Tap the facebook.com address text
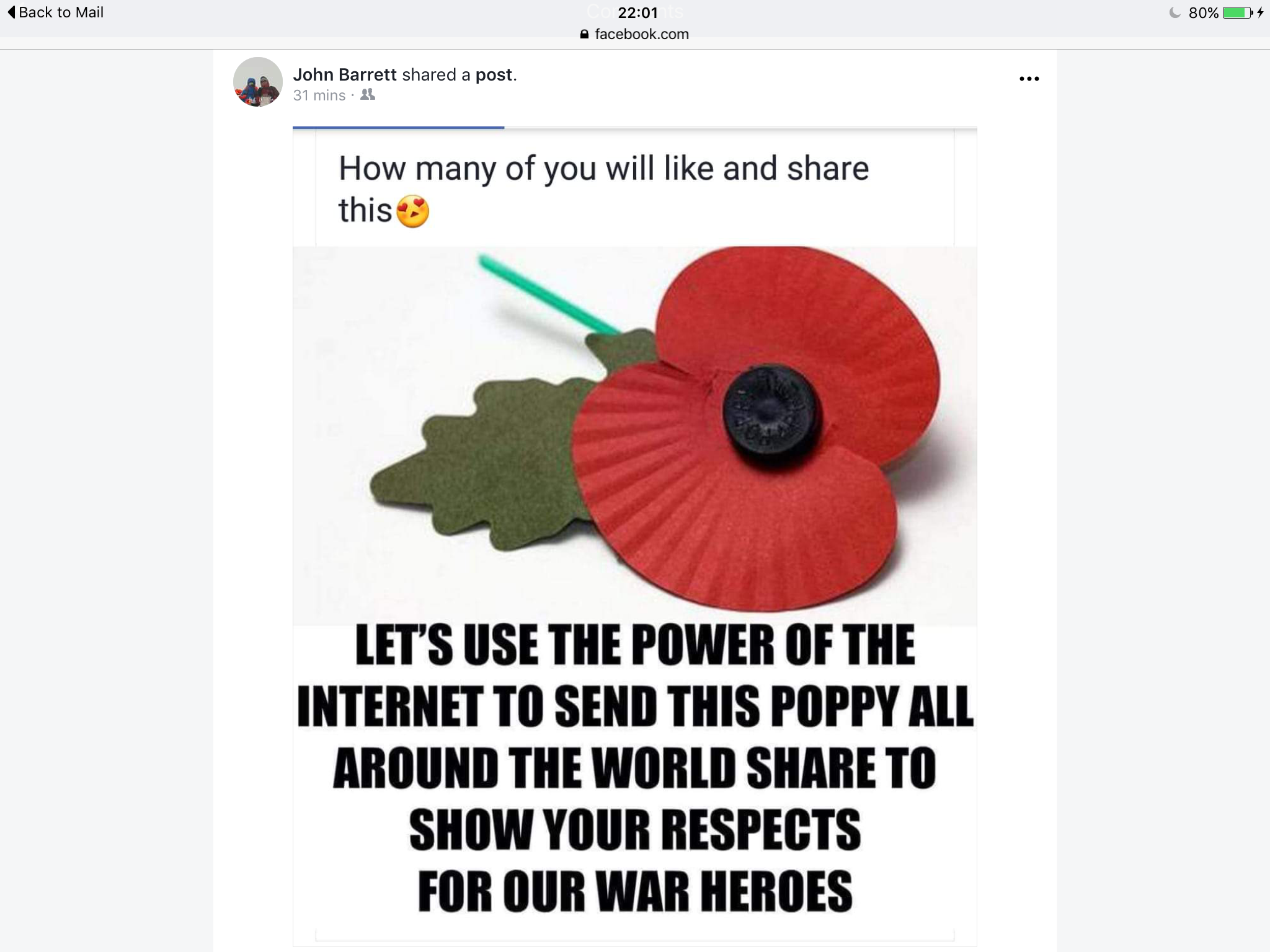Viewport: 1270px width, 952px height. point(642,34)
